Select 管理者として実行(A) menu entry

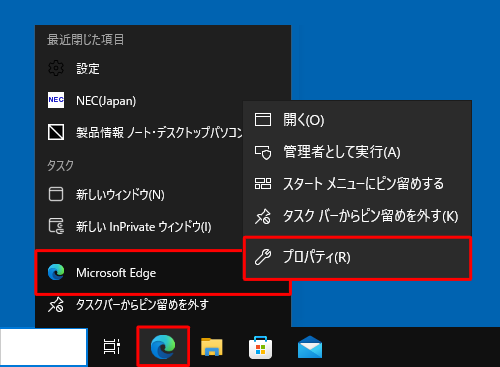click(x=357, y=152)
